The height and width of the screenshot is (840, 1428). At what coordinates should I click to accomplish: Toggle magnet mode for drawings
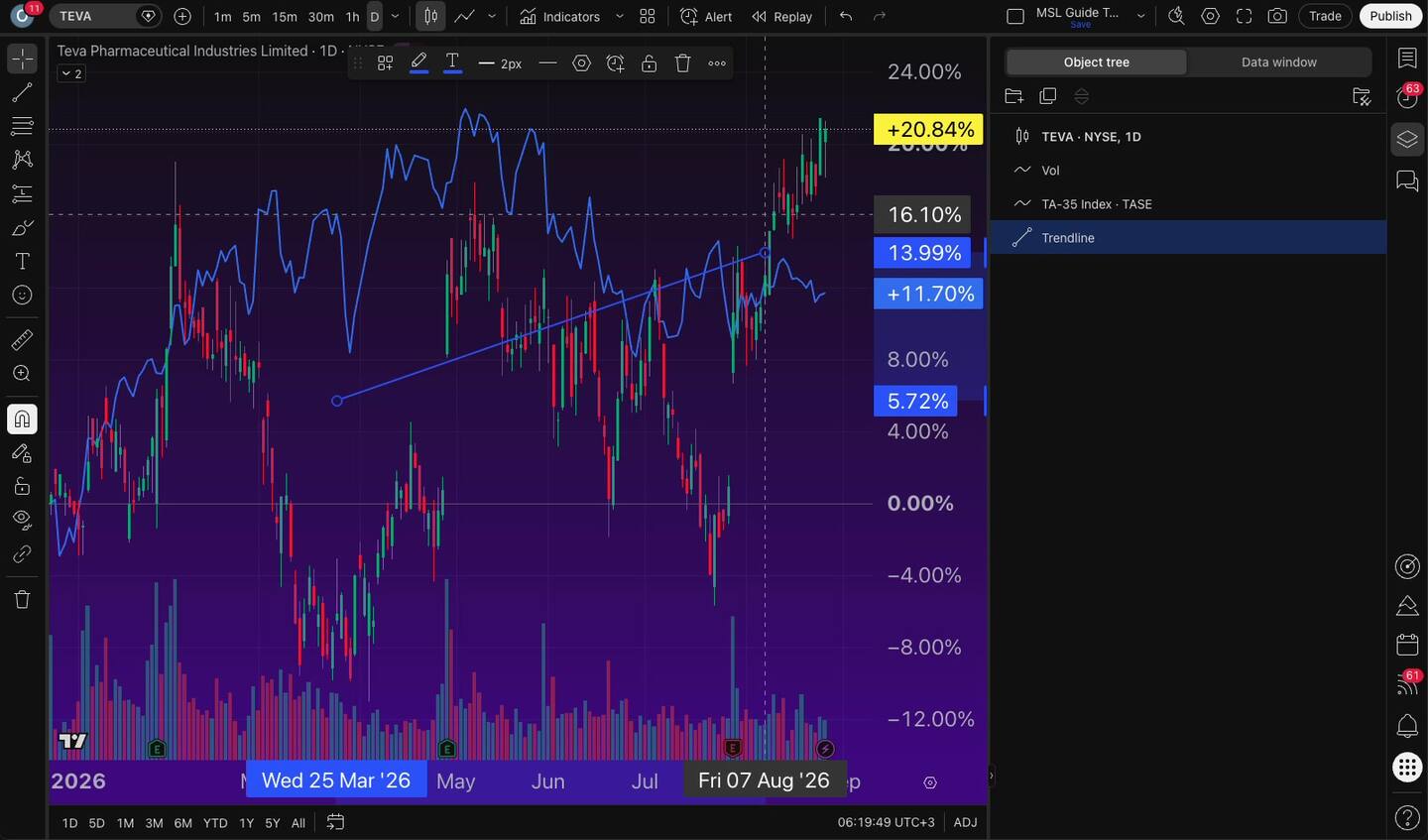(22, 420)
